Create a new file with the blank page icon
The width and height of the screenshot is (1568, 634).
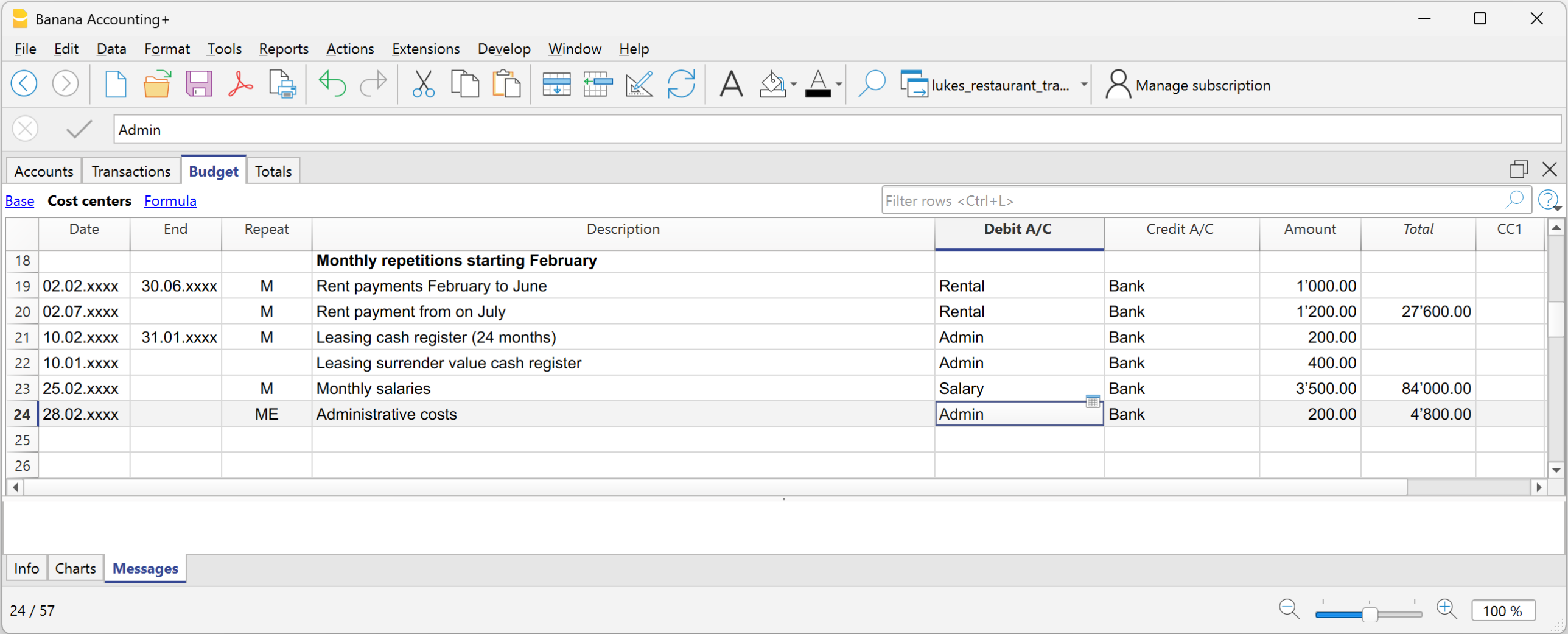coord(116,83)
